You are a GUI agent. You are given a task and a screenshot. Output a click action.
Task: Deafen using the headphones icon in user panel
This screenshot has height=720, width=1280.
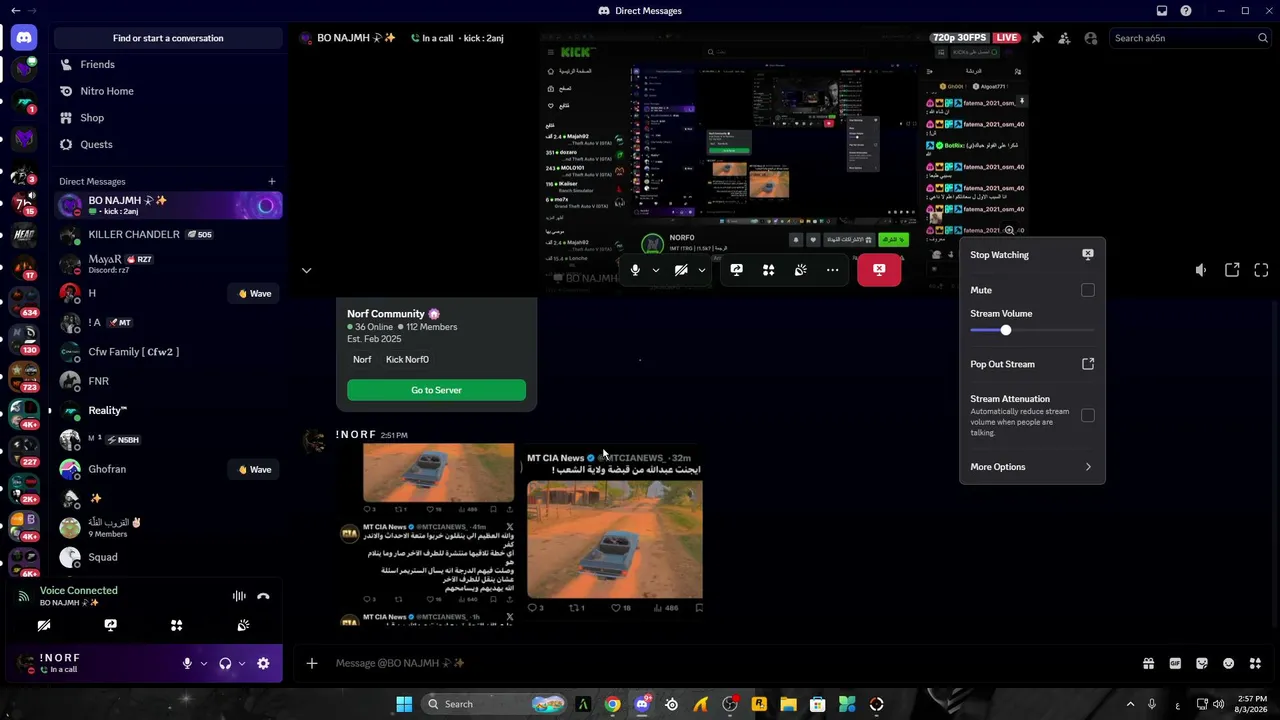[225, 663]
